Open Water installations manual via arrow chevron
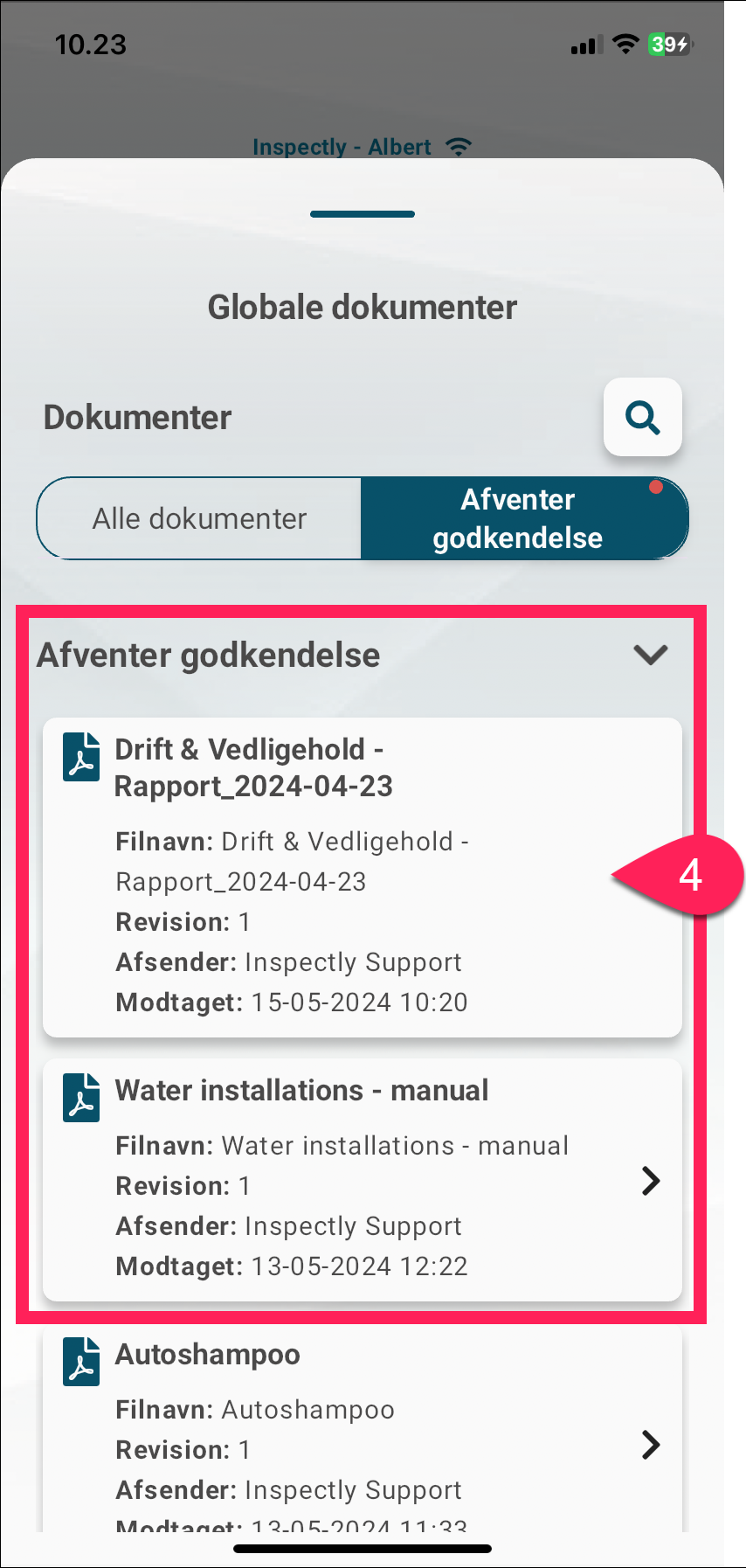 click(651, 1181)
